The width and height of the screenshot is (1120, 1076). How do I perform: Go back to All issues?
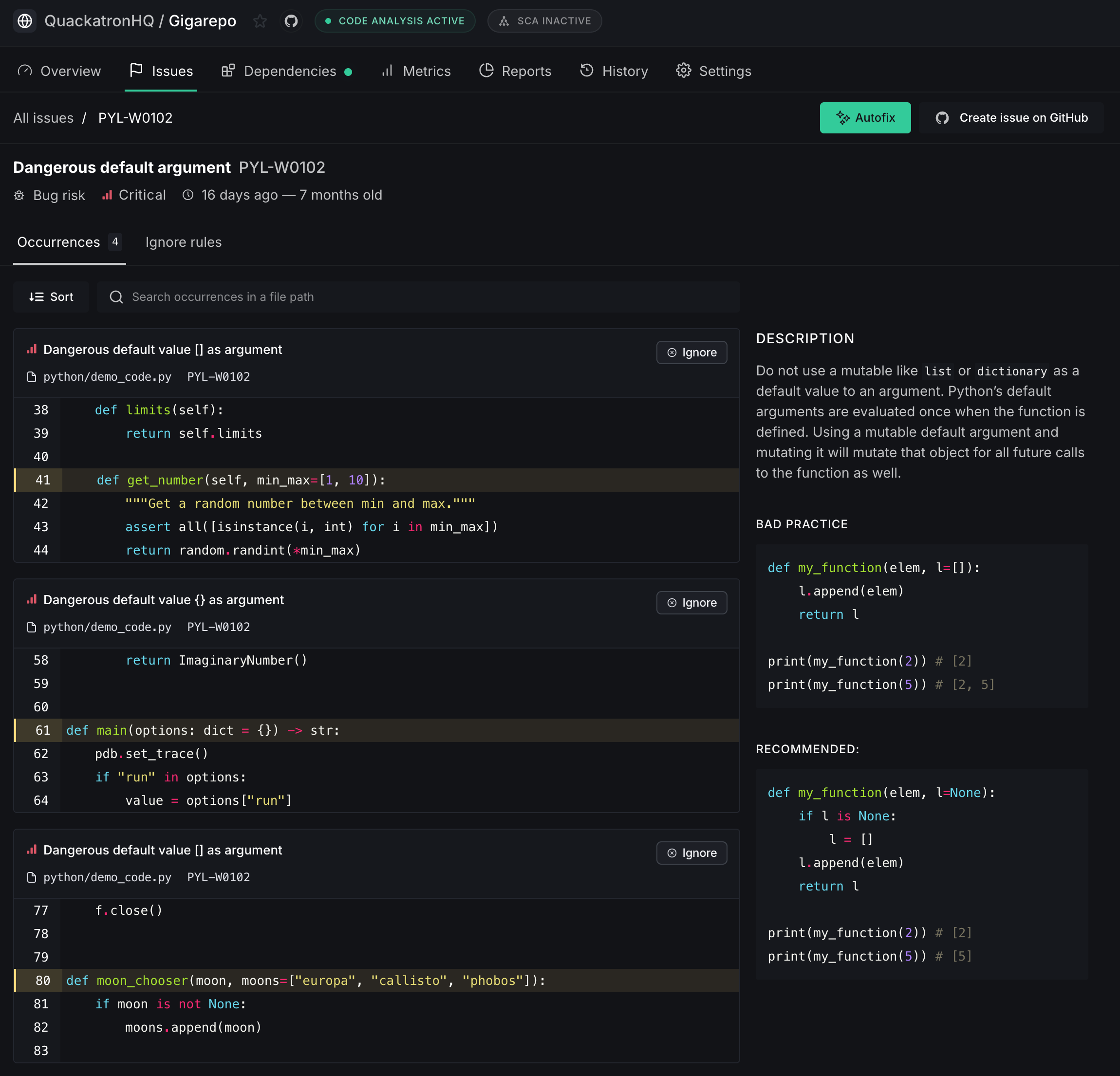click(x=43, y=118)
